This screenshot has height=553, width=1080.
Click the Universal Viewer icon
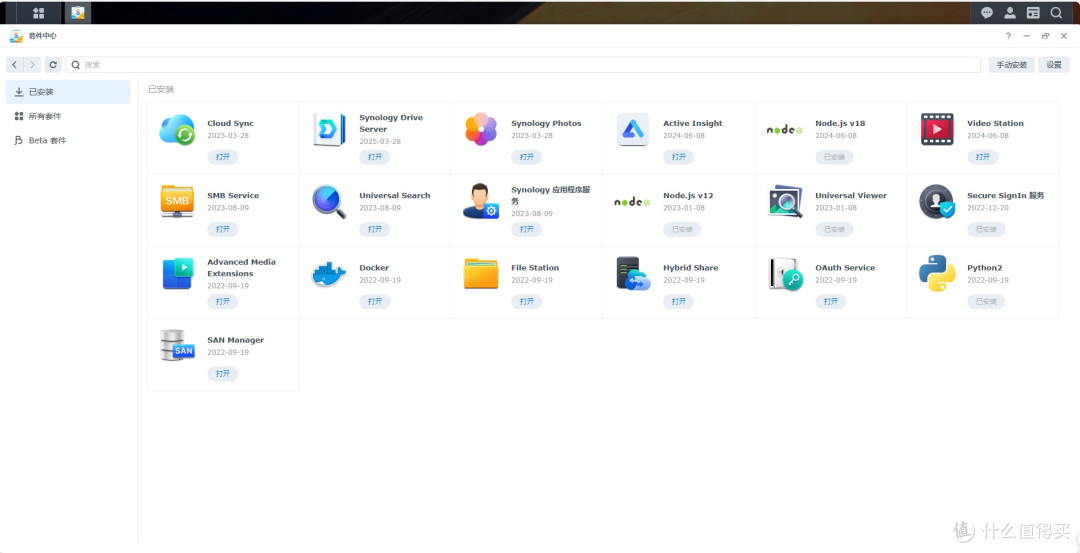(x=785, y=201)
